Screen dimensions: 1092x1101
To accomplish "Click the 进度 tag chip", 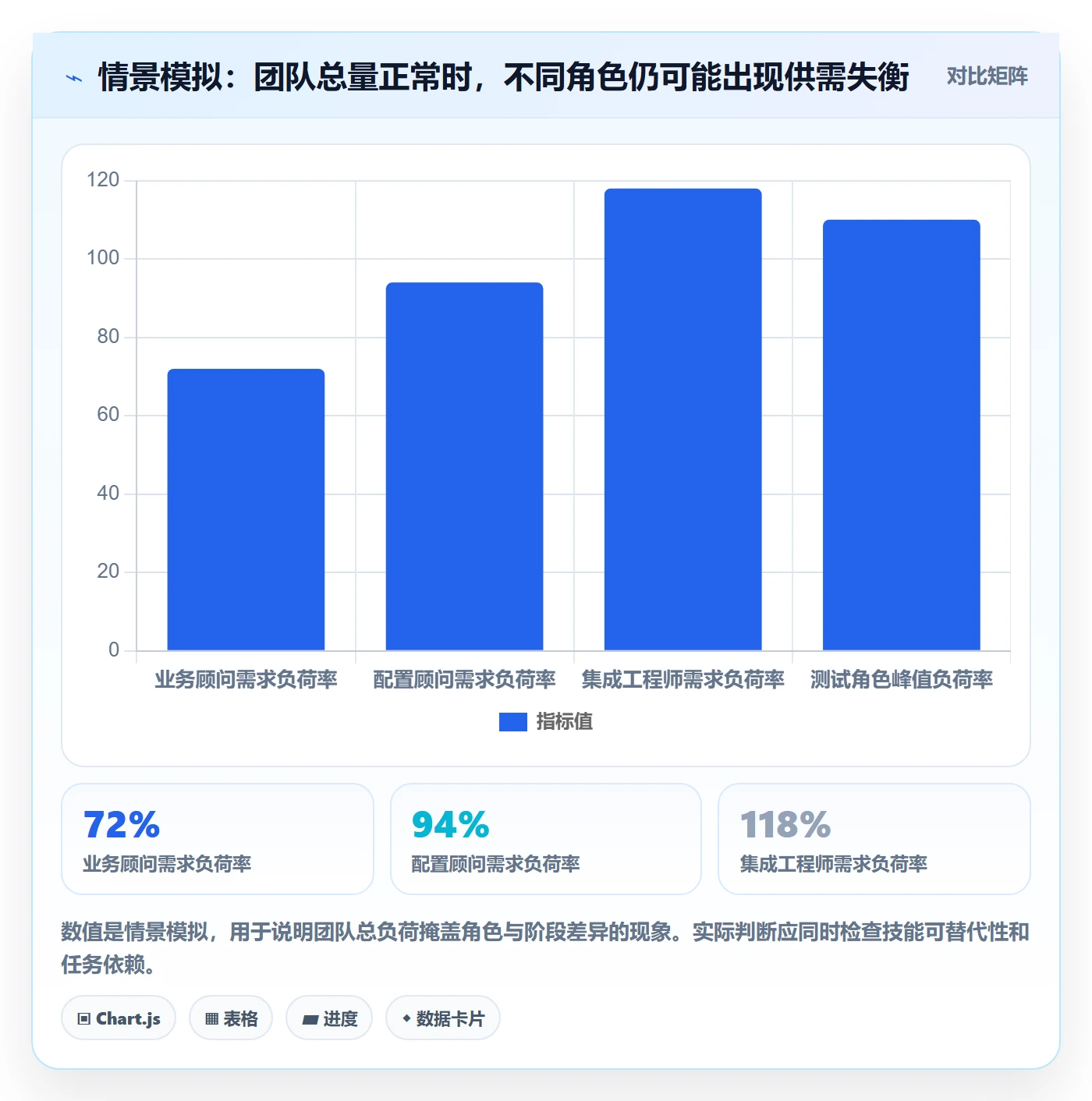I will 329,1018.
